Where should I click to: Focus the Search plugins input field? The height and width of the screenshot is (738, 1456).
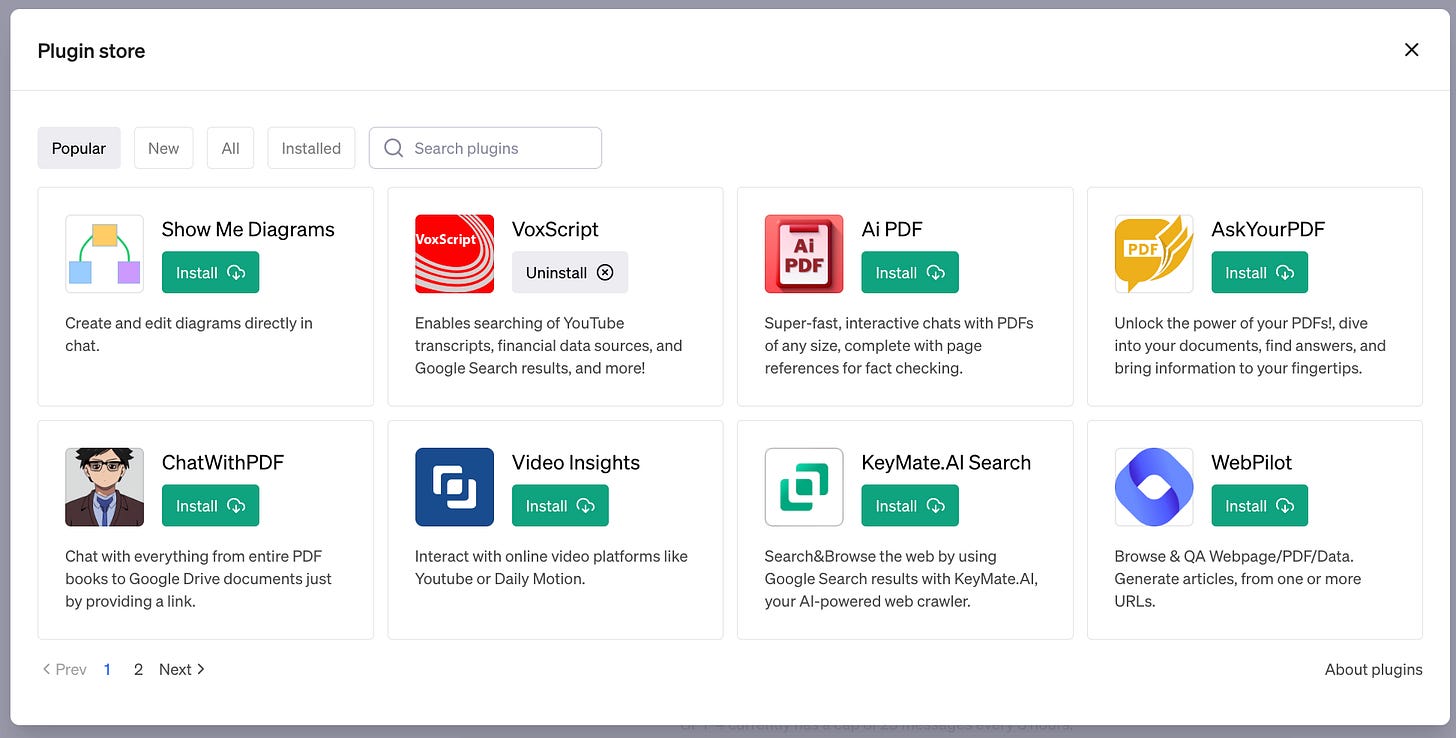coord(485,148)
